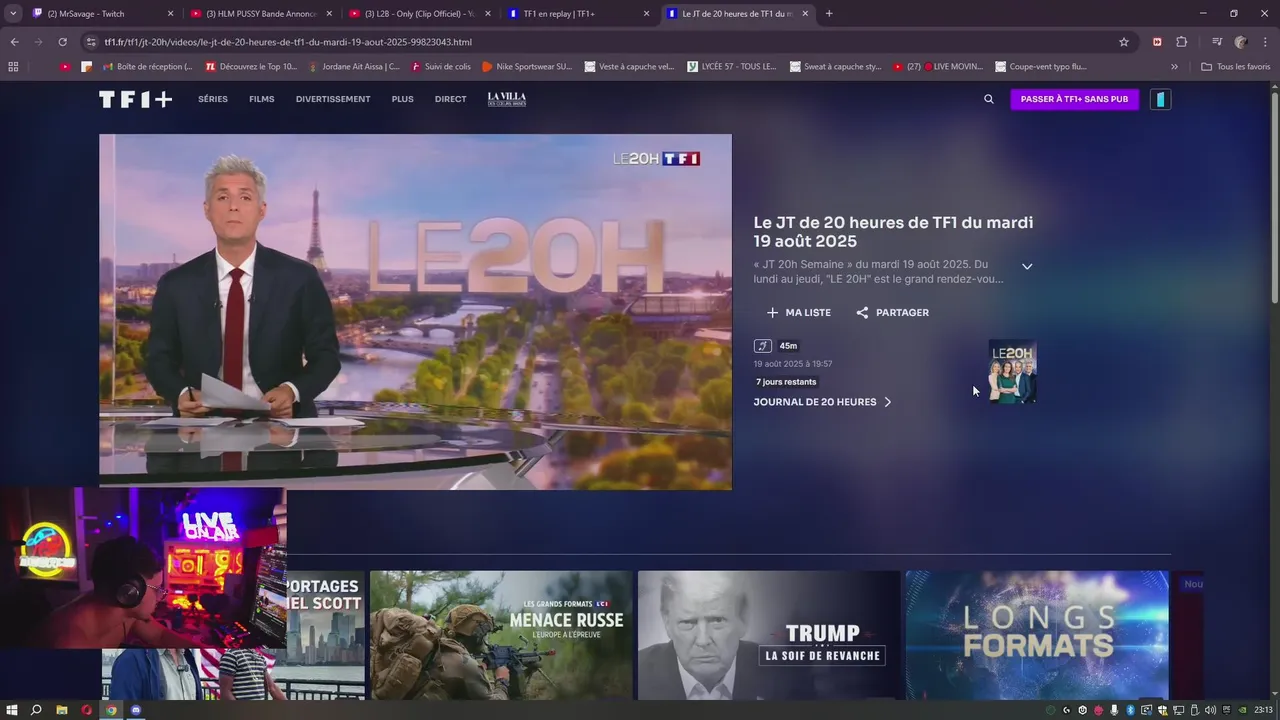Click the Partager button label
Image resolution: width=1280 pixels, height=720 pixels.
902,313
